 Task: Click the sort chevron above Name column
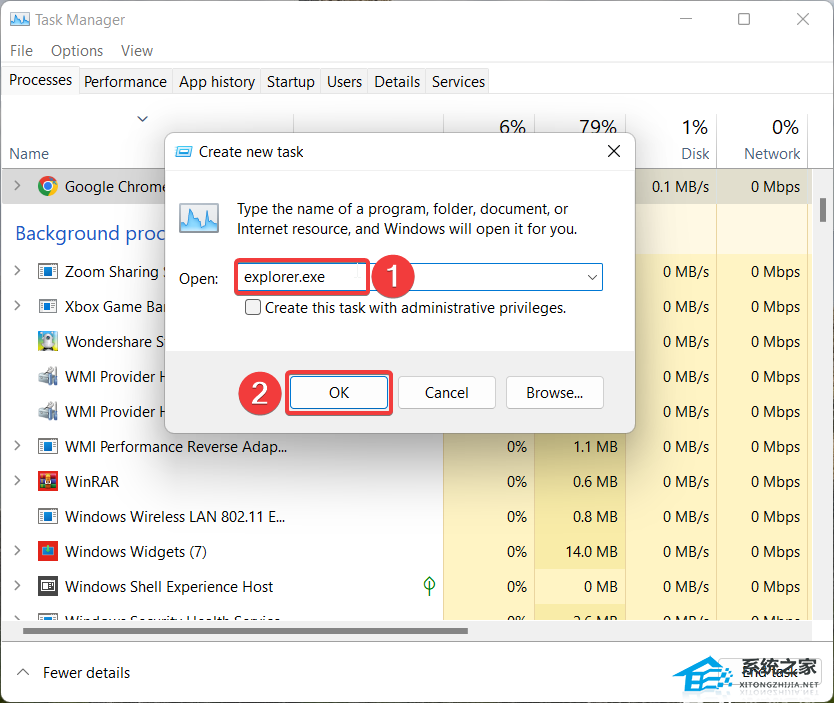click(142, 119)
